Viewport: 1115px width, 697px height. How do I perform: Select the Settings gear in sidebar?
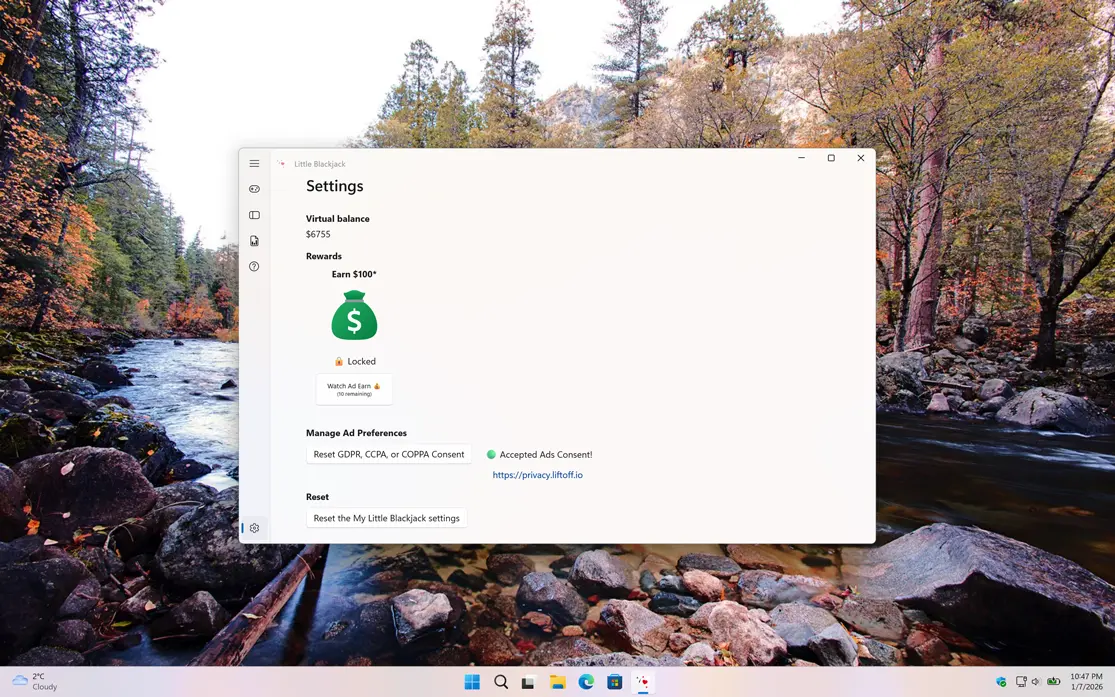pos(254,528)
